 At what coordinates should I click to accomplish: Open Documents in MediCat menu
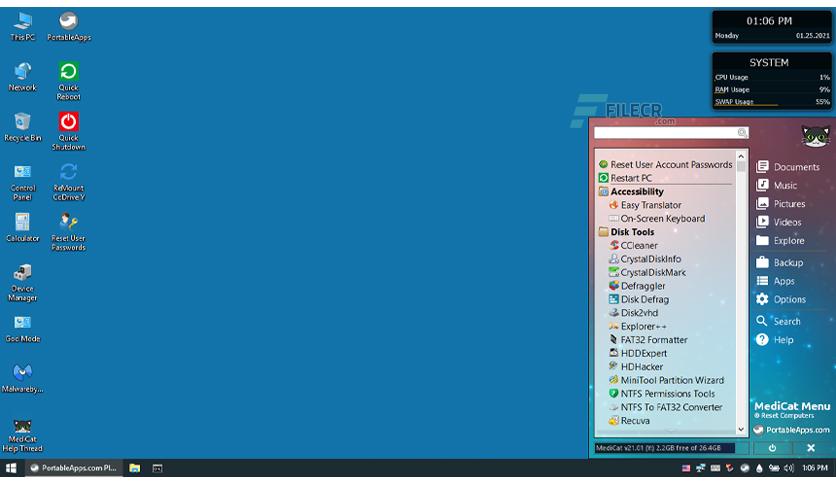click(x=787, y=167)
